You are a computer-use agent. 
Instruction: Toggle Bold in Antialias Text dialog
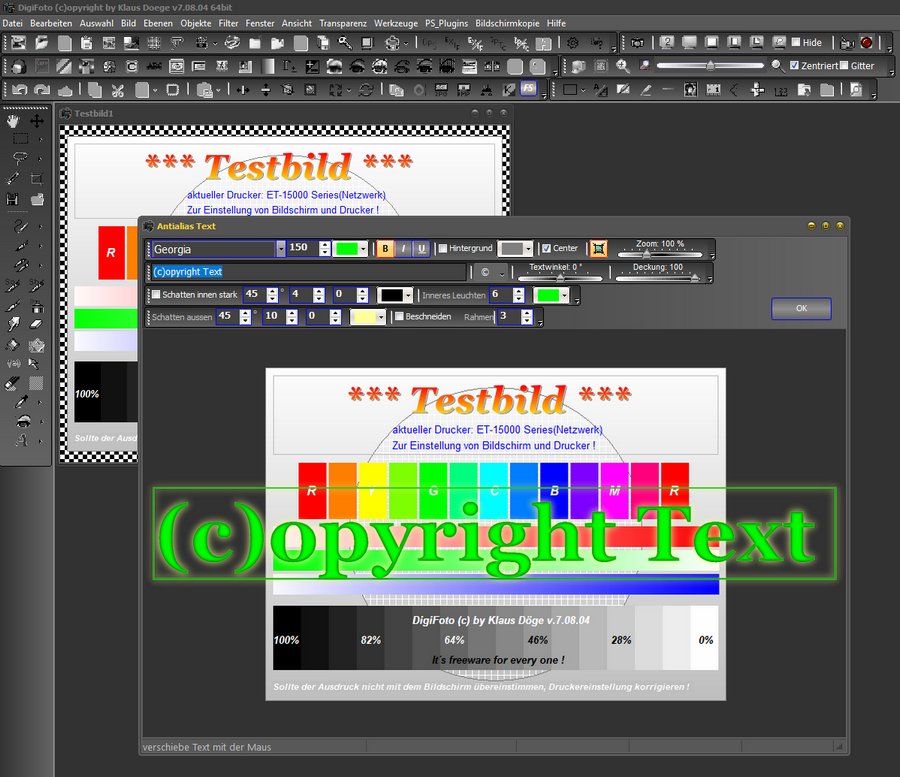(x=385, y=248)
